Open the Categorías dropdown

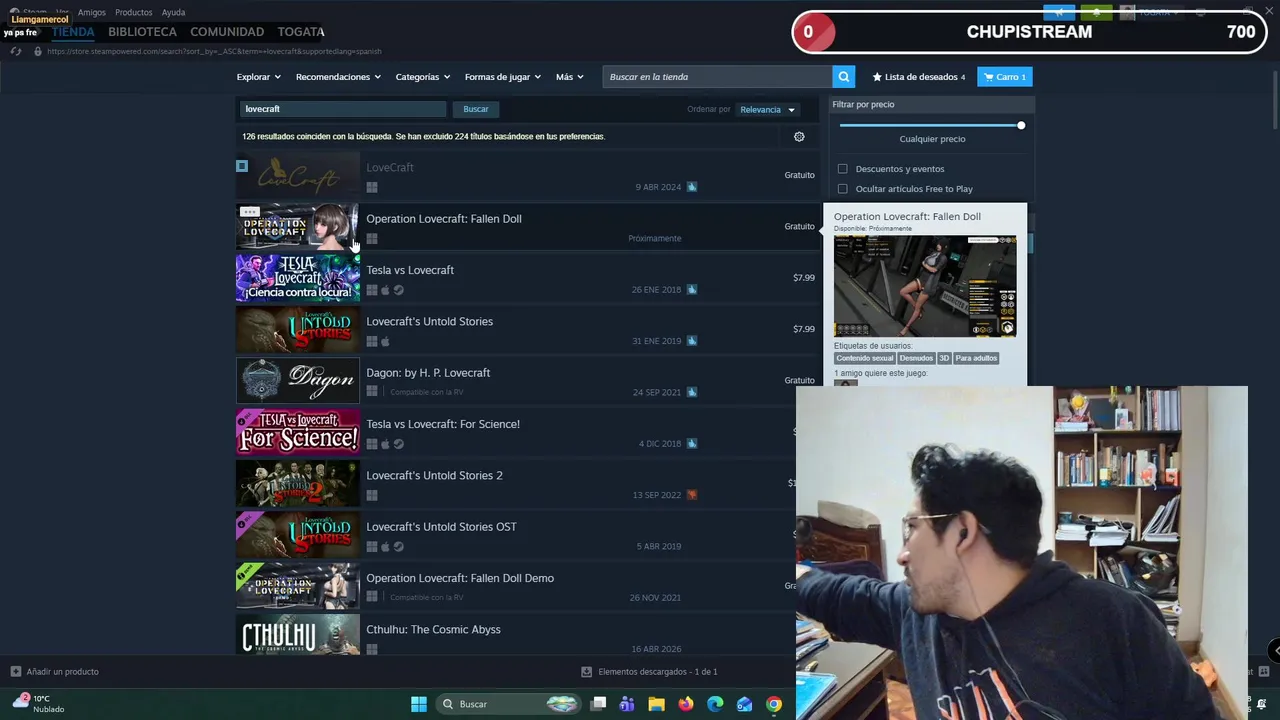422,77
